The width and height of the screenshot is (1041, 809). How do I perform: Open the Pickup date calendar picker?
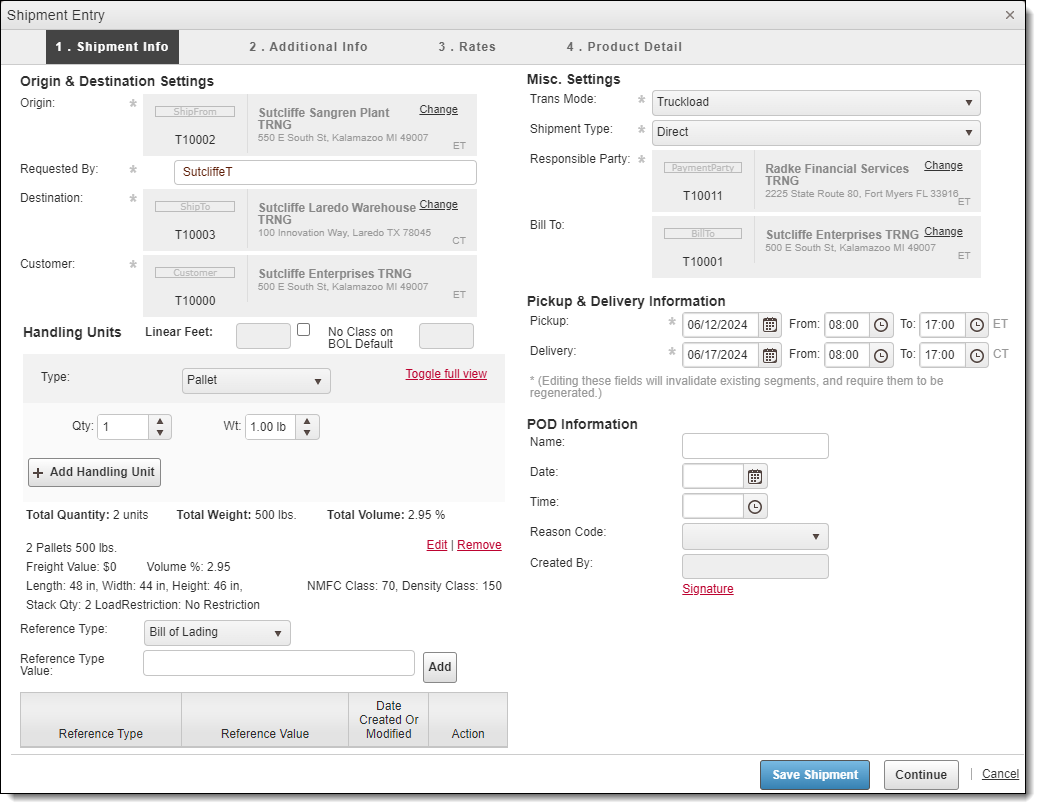770,324
